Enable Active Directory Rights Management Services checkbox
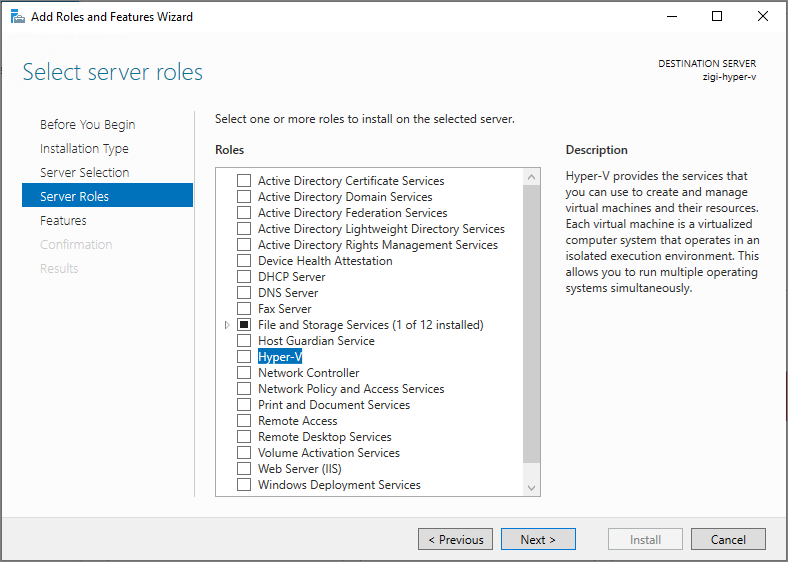The width and height of the screenshot is (788, 562). 244,245
